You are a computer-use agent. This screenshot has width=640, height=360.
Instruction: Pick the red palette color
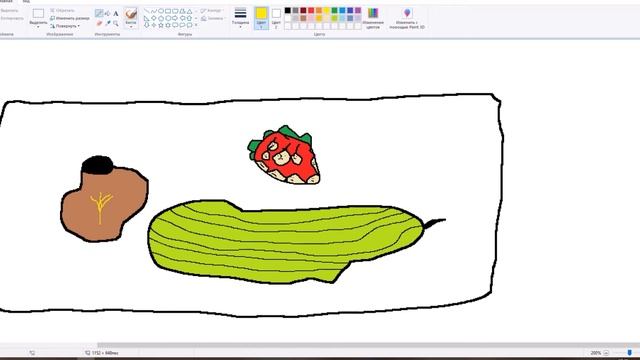pyautogui.click(x=311, y=10)
